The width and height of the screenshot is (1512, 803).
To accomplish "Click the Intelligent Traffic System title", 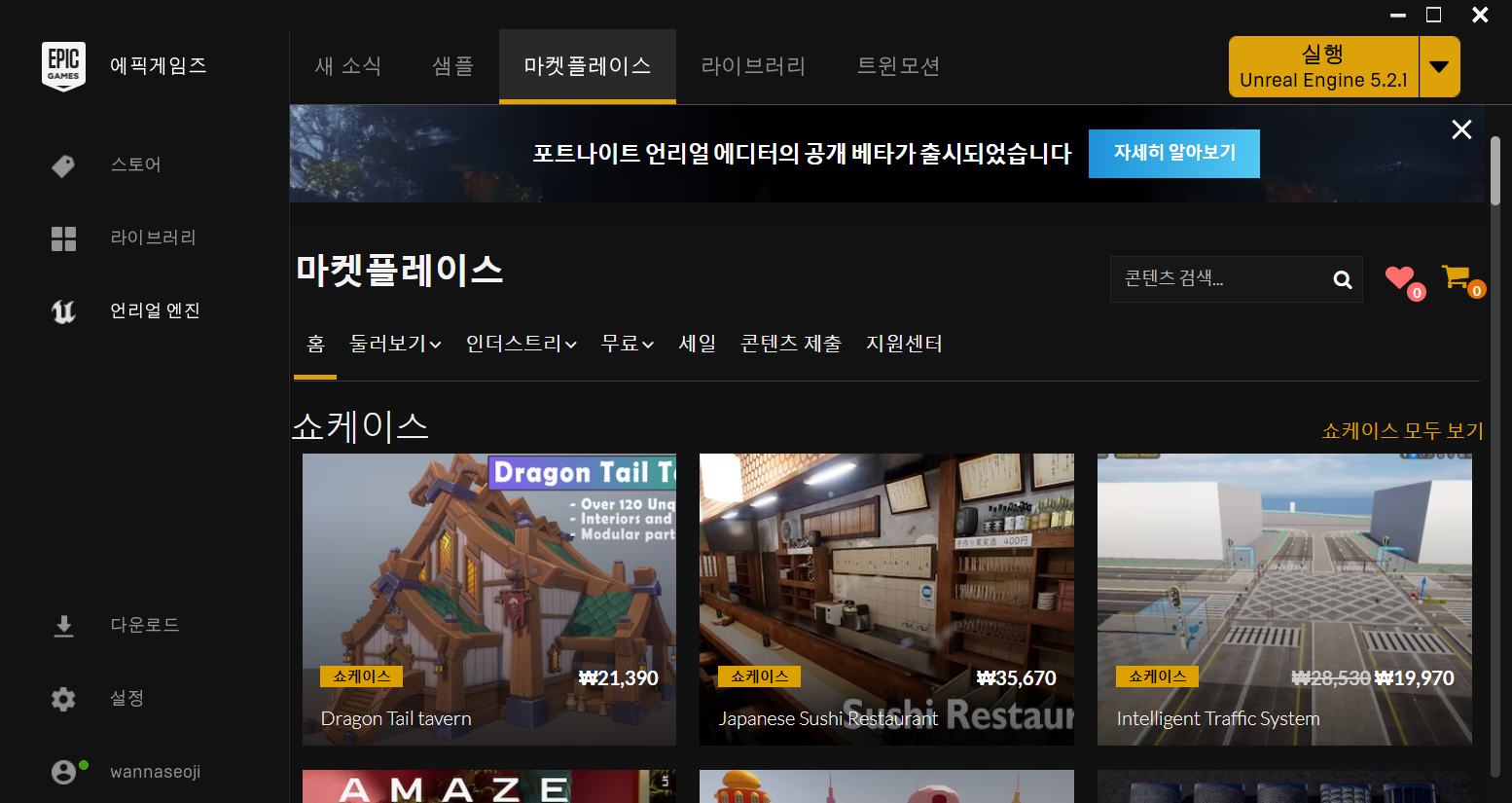I will (x=1218, y=719).
